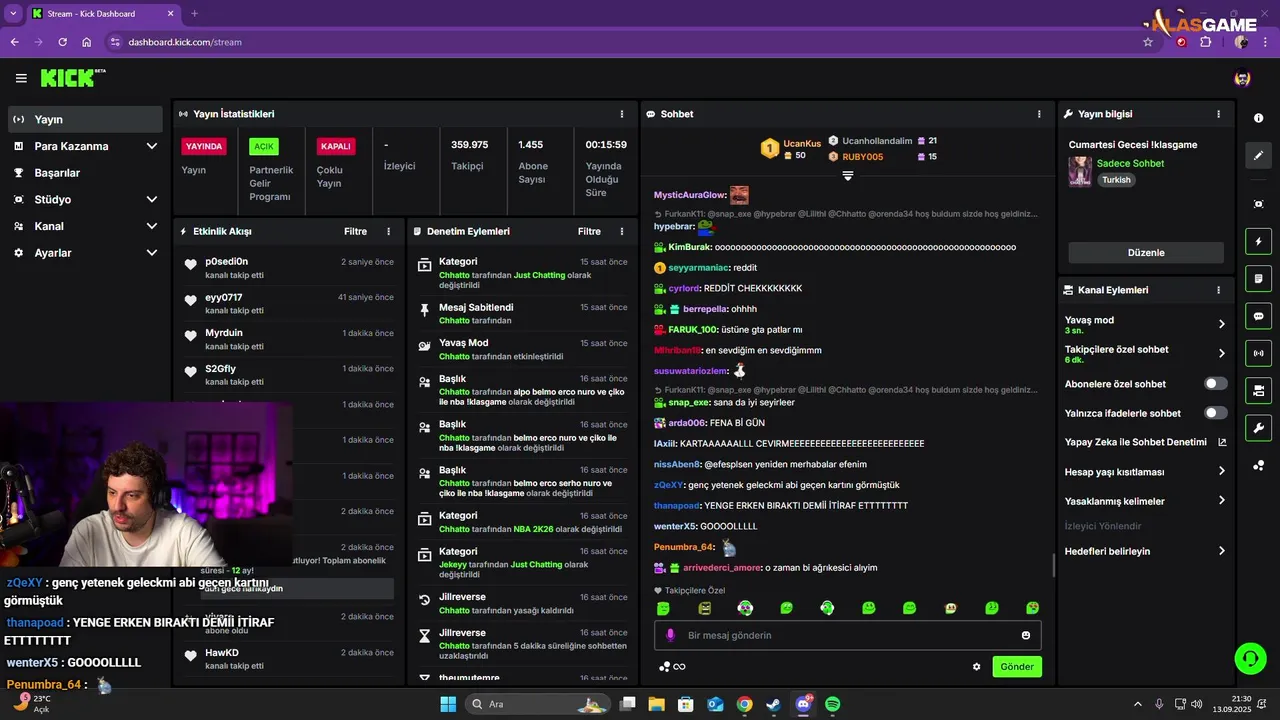Screen dimensions: 1280x720
Task: Open the Yayın bilgisi panel three-dot menu
Action: pos(1218,114)
